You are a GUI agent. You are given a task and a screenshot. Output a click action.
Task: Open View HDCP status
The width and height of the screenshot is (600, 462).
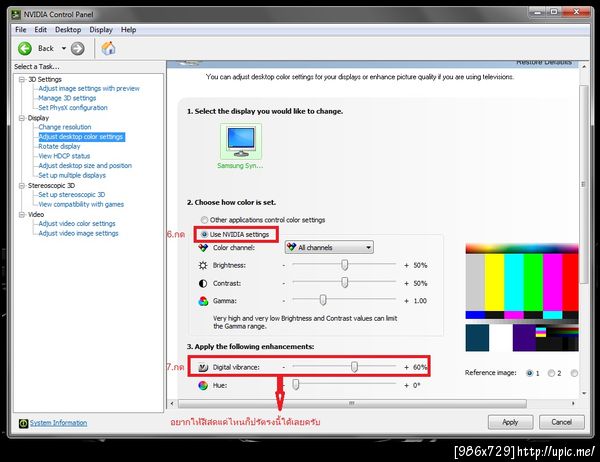(x=64, y=156)
